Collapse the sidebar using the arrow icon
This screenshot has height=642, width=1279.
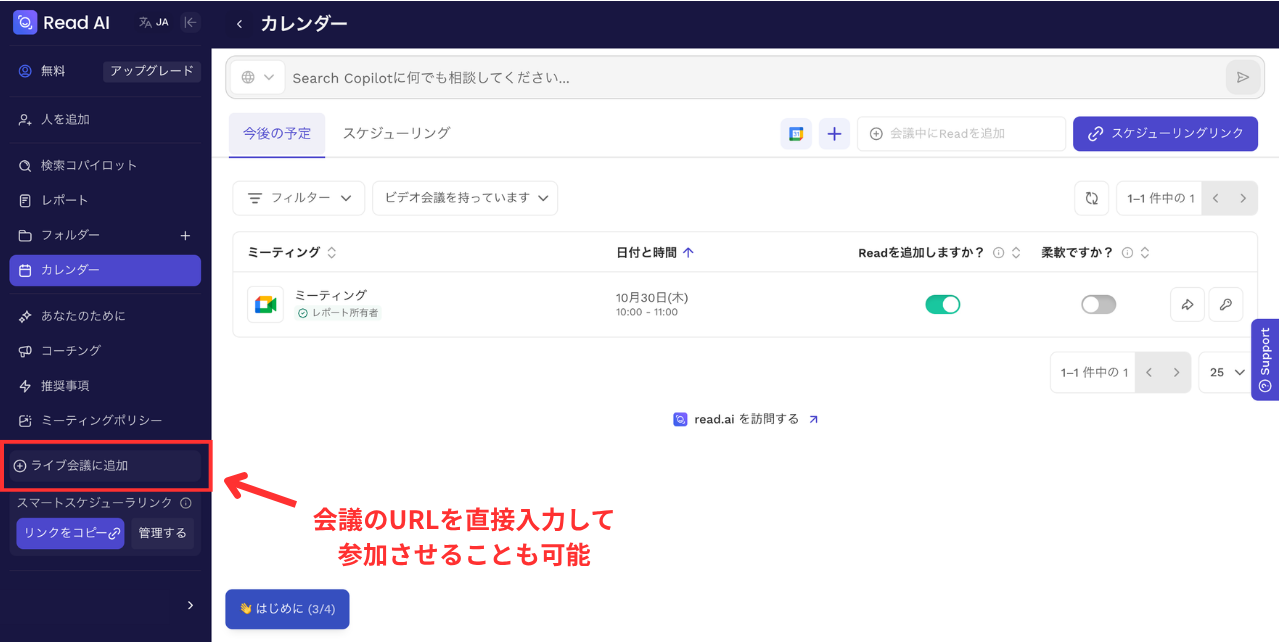(x=190, y=21)
